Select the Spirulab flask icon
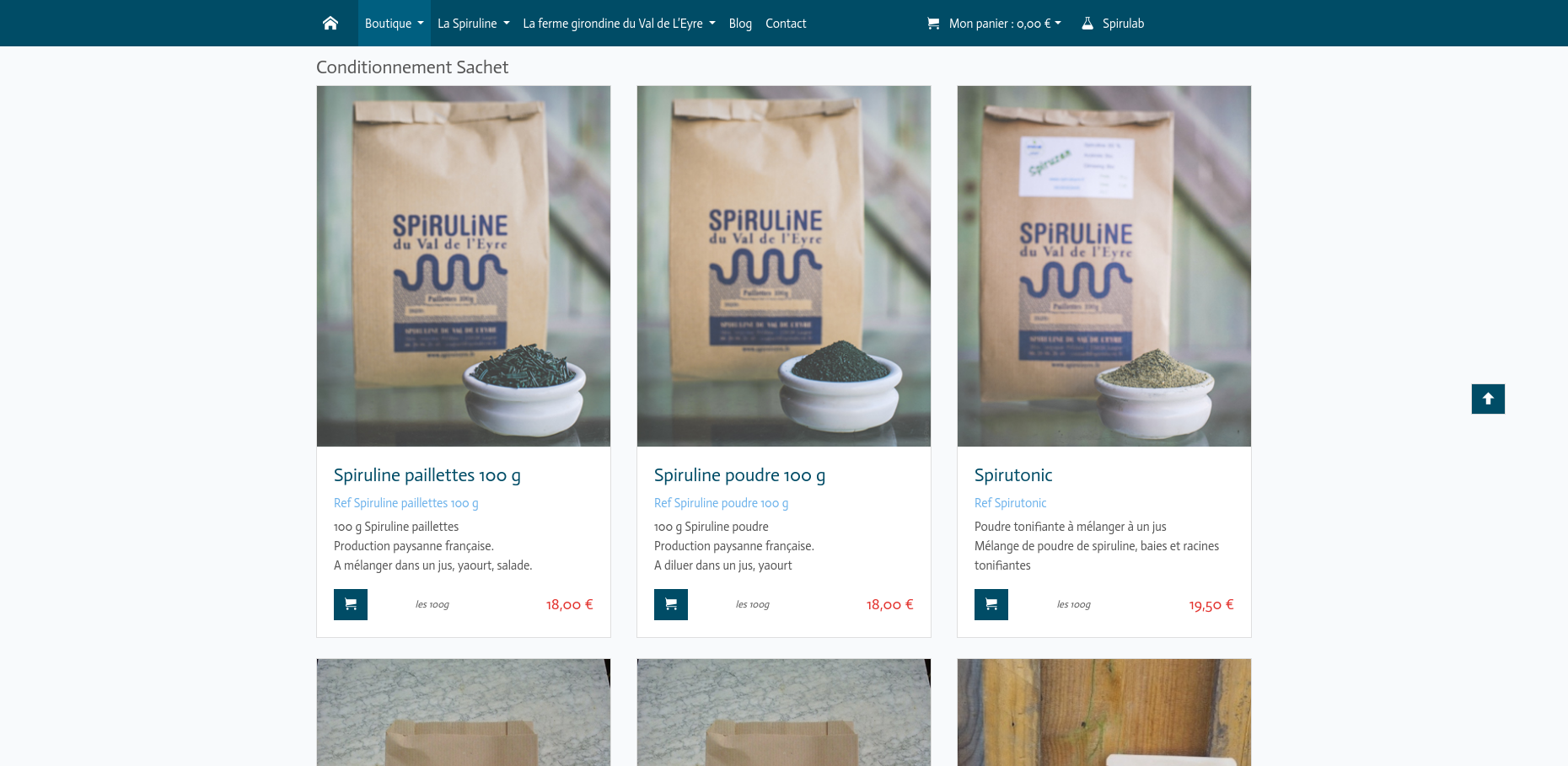 [1087, 23]
